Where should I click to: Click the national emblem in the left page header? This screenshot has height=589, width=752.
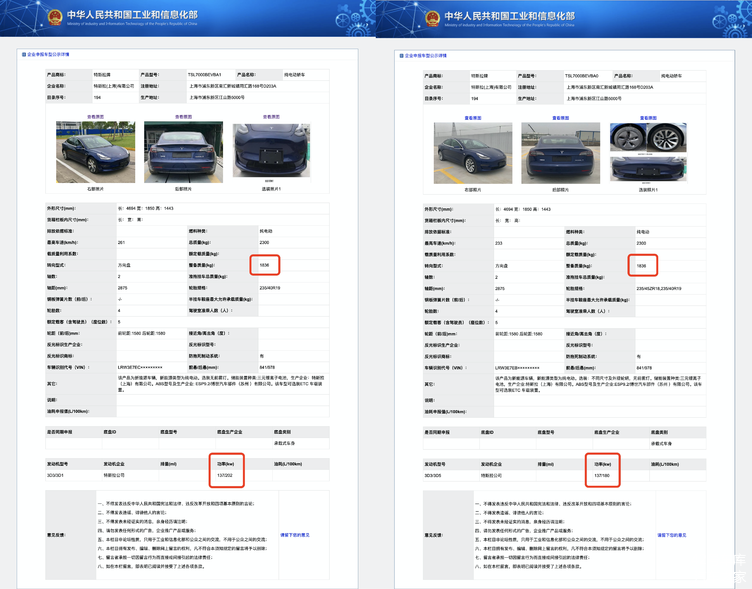pos(51,18)
